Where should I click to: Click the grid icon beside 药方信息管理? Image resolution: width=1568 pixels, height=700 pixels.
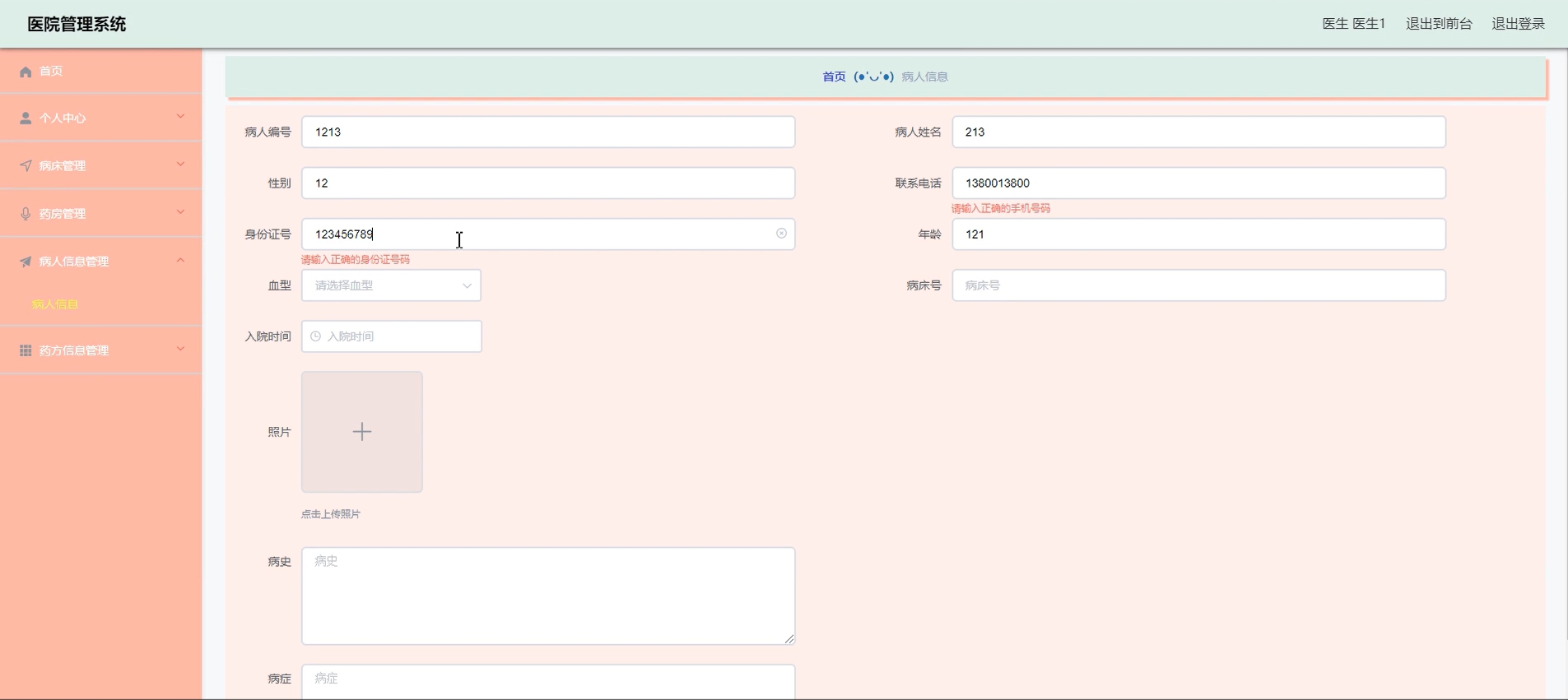(x=26, y=350)
